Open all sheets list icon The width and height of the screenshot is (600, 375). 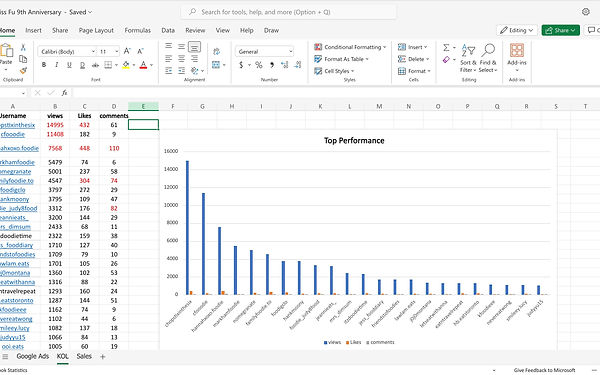click(5, 357)
